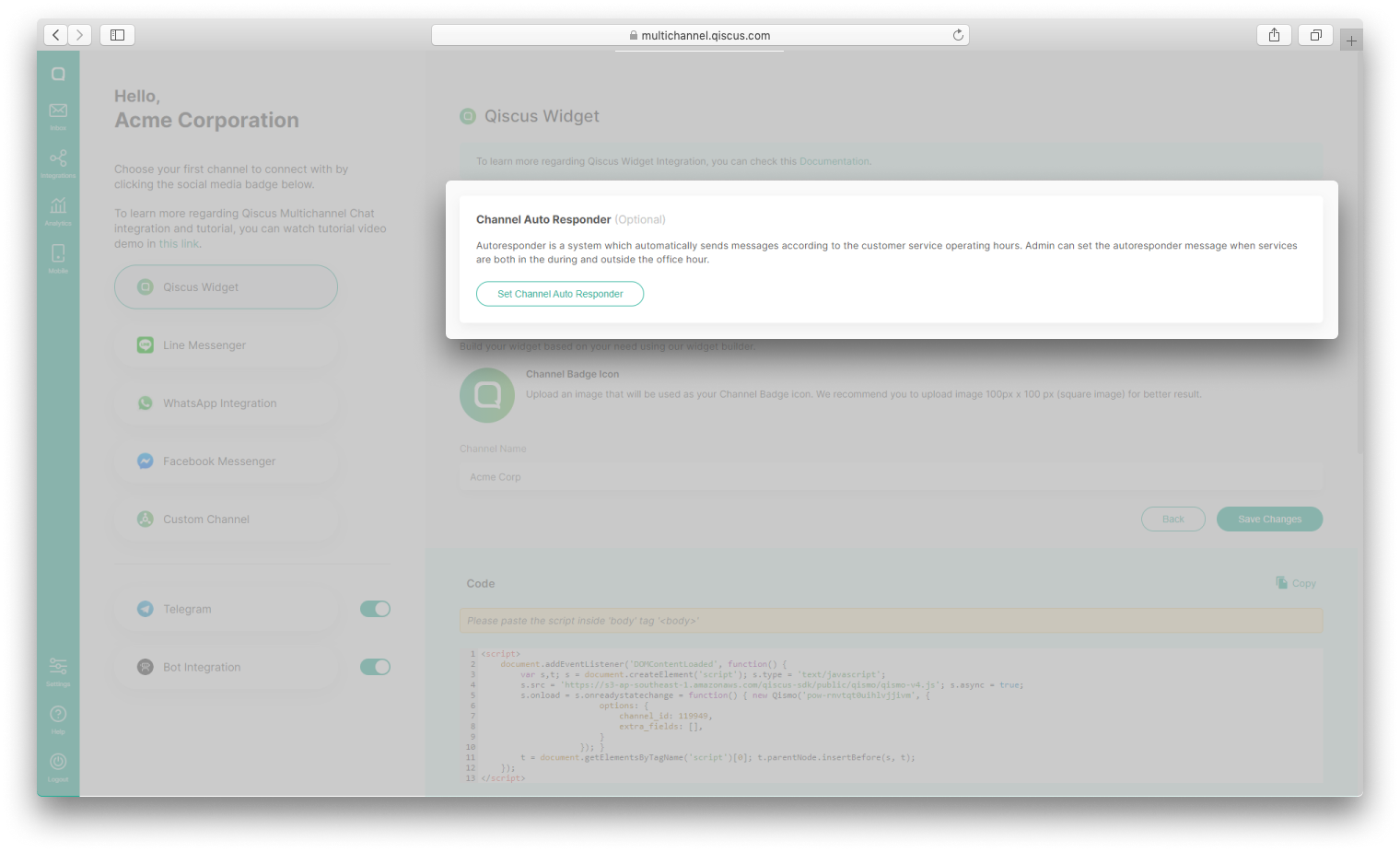The height and width of the screenshot is (852, 1400).
Task: Select the Facebook Messenger channel
Action: click(226, 461)
